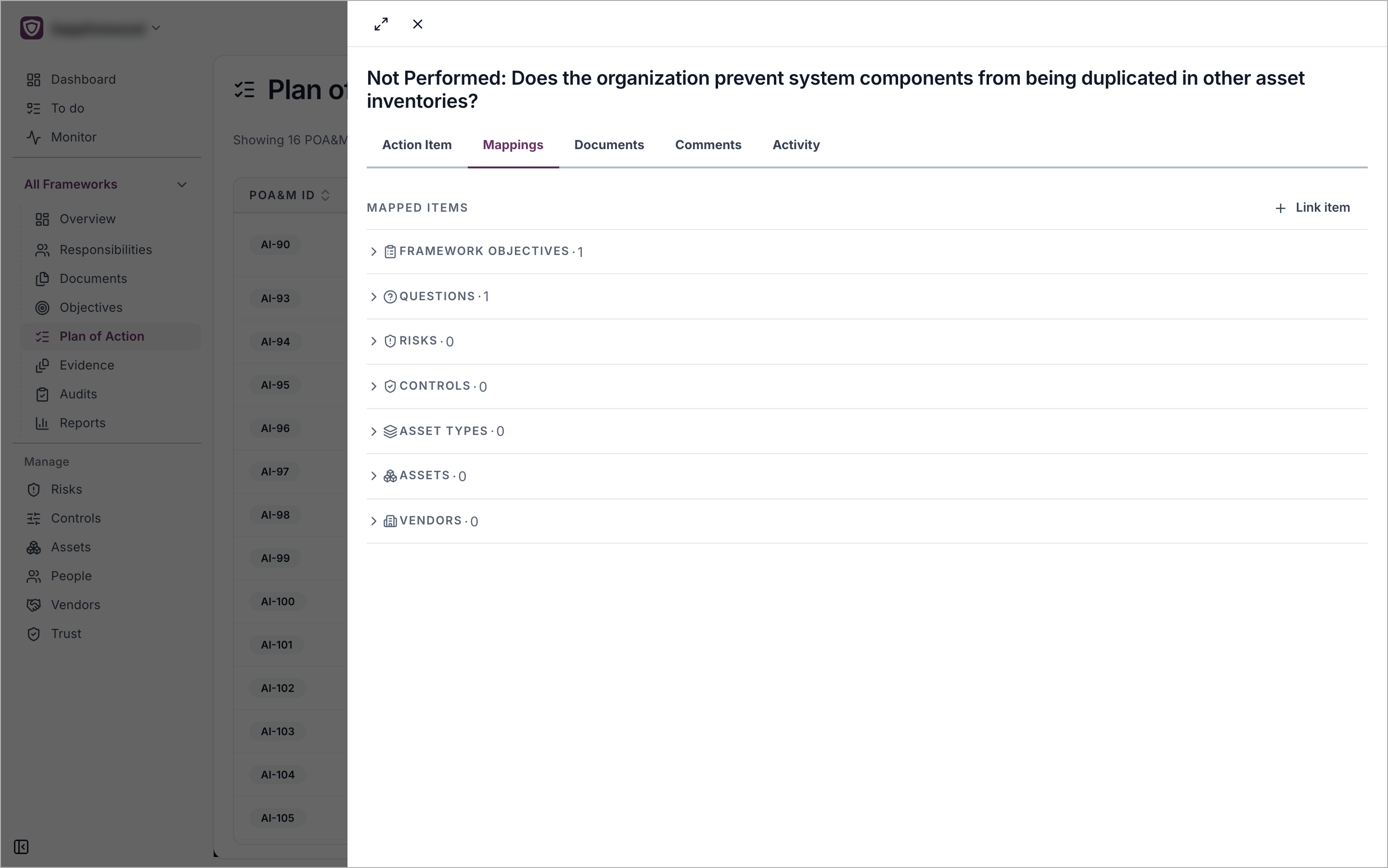Select the Mappings tab
1388x868 pixels.
pos(513,145)
